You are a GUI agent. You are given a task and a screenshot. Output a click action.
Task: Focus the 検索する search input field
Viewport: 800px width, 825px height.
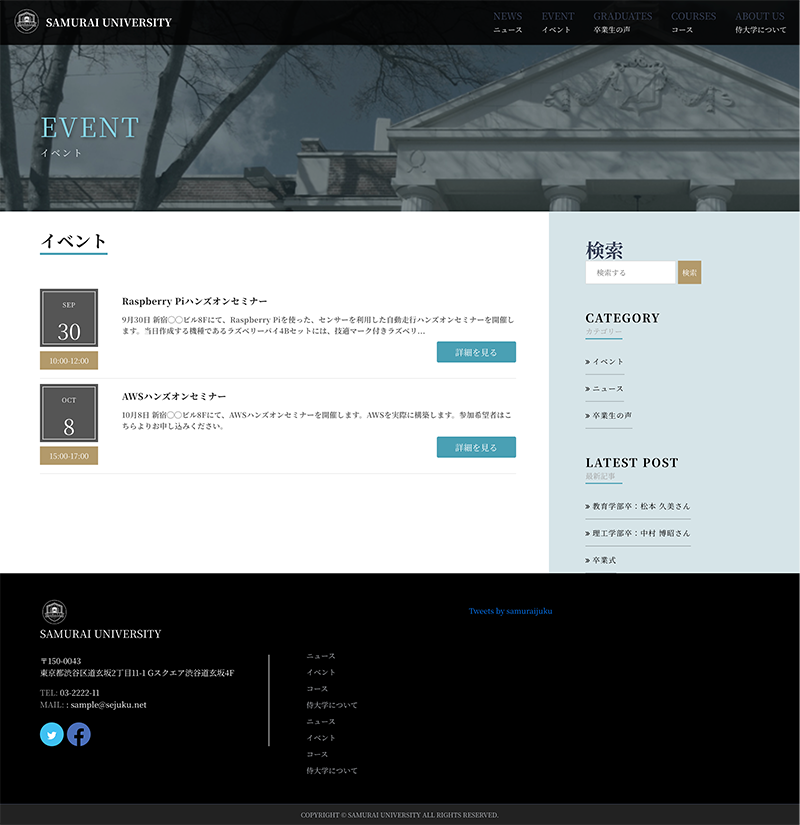[x=630, y=273]
